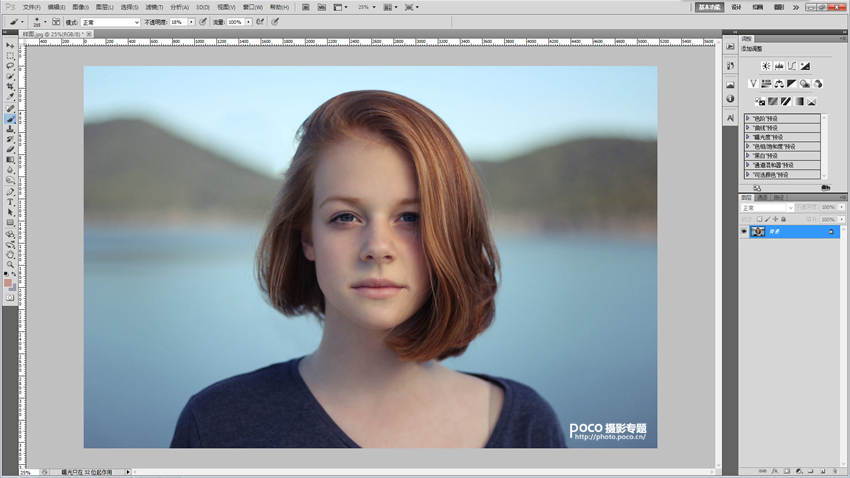The image size is (850, 478).
Task: Show more workspaces with double chevron
Action: click(x=796, y=7)
